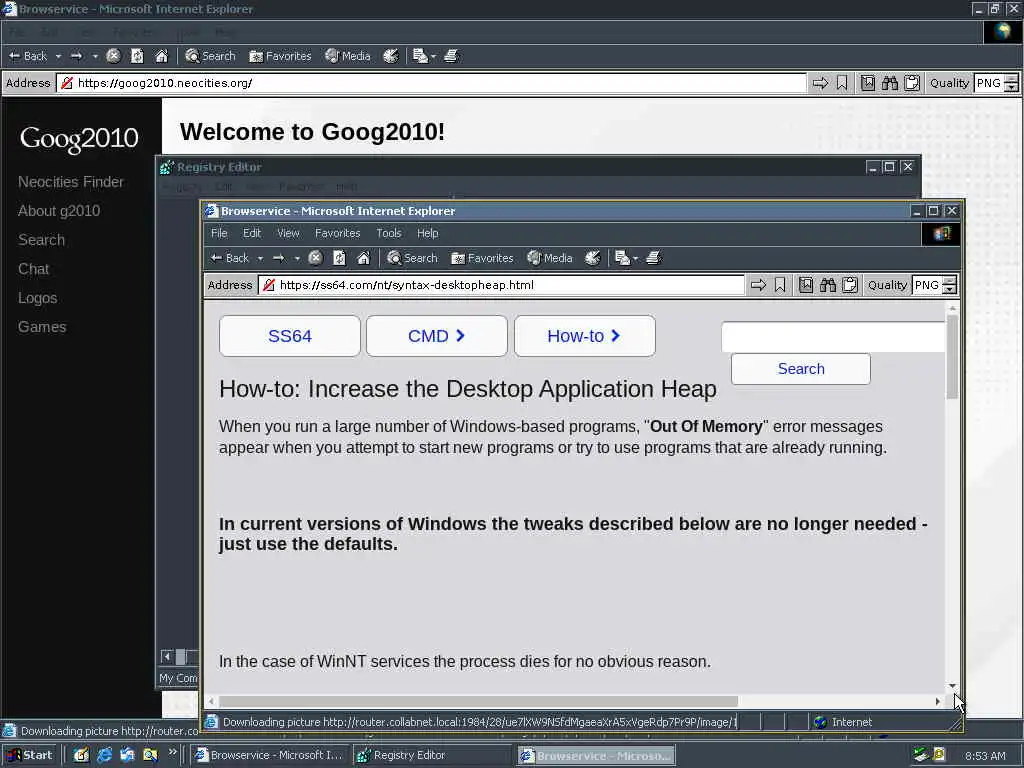Open Mail dropdown arrow in front browser toolbar
1024x768 pixels.
[635, 258]
